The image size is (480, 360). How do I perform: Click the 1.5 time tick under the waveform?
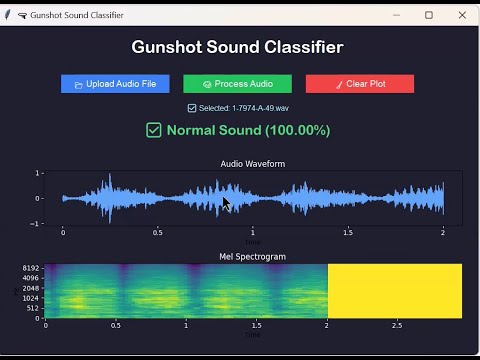tap(348, 232)
